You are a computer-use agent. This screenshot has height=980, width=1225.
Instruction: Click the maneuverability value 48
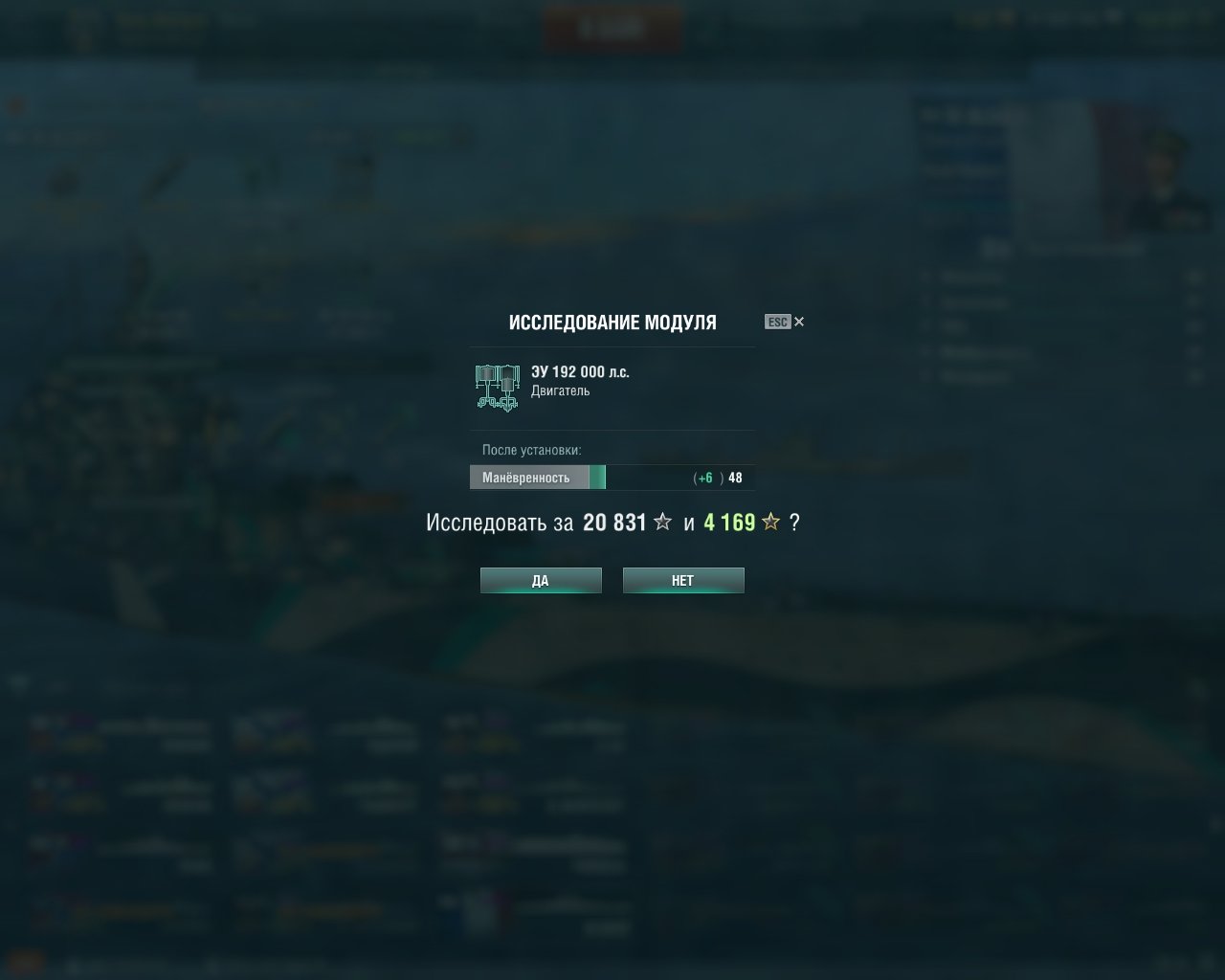click(x=735, y=478)
